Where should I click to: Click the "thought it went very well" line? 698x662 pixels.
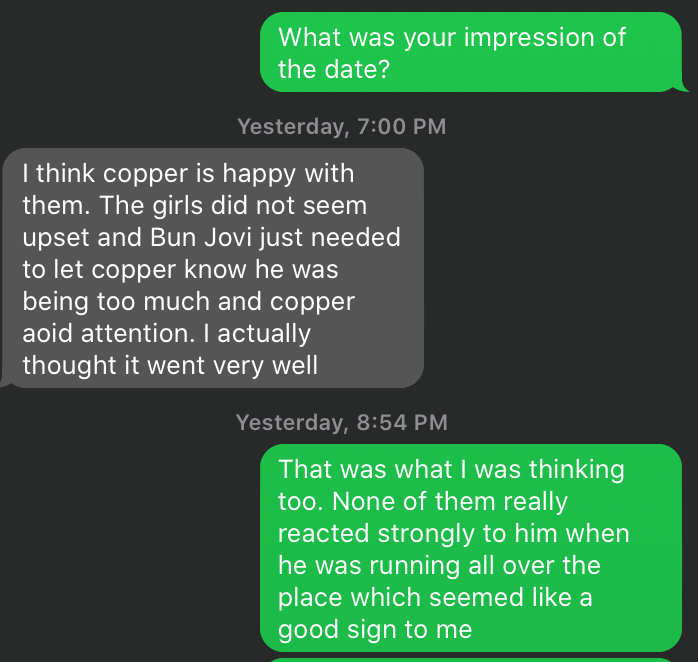point(170,366)
